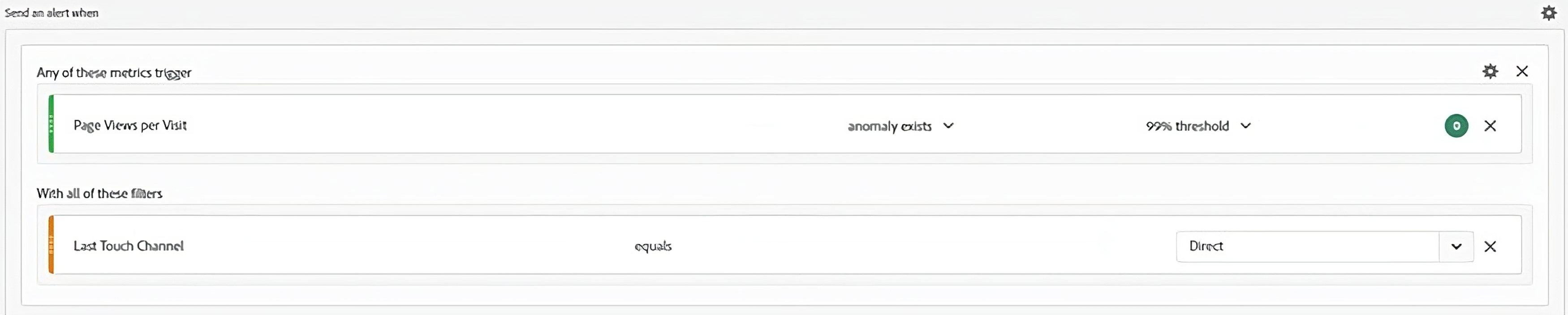
Task: Click the info icon after 'metrics trigger' heading
Action: click(172, 74)
